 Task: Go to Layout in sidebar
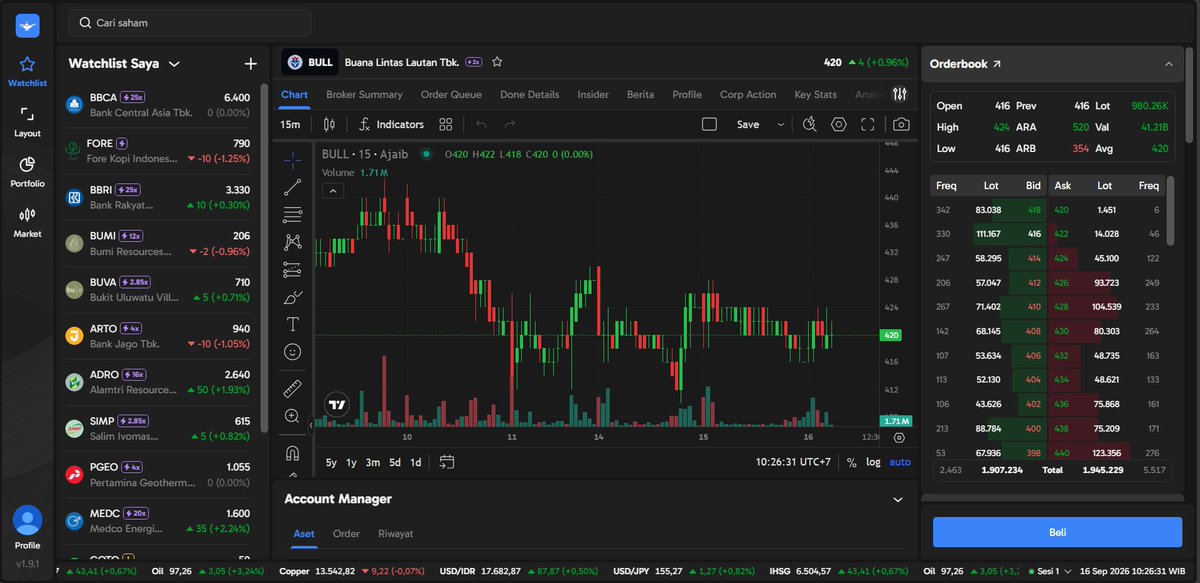[28, 122]
